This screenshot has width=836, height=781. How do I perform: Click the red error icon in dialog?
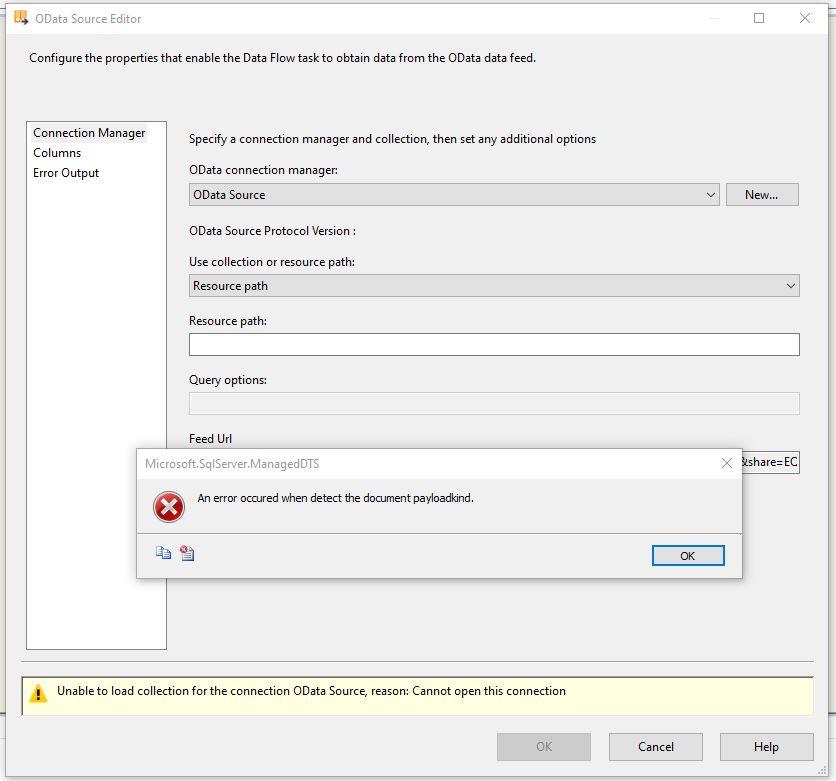click(x=169, y=507)
